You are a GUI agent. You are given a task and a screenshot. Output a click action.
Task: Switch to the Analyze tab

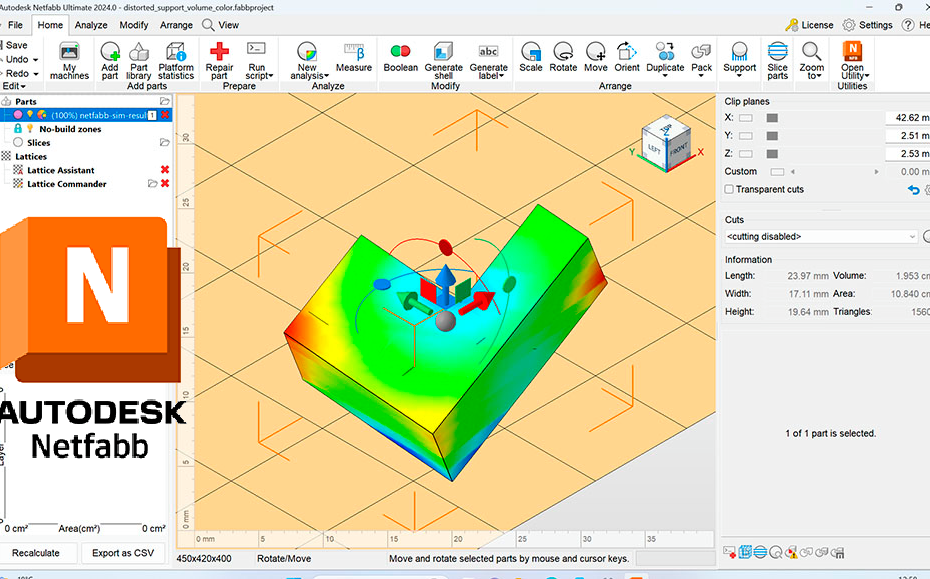click(x=91, y=25)
